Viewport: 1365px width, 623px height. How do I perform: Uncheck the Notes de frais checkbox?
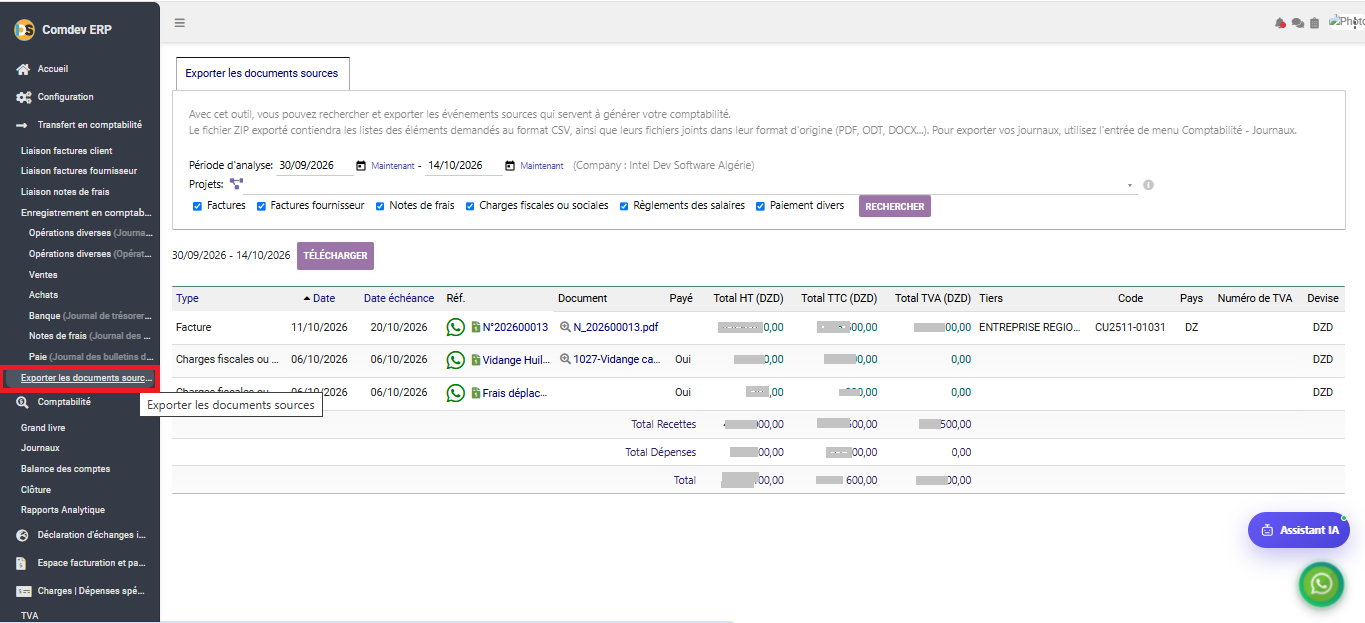(380, 206)
